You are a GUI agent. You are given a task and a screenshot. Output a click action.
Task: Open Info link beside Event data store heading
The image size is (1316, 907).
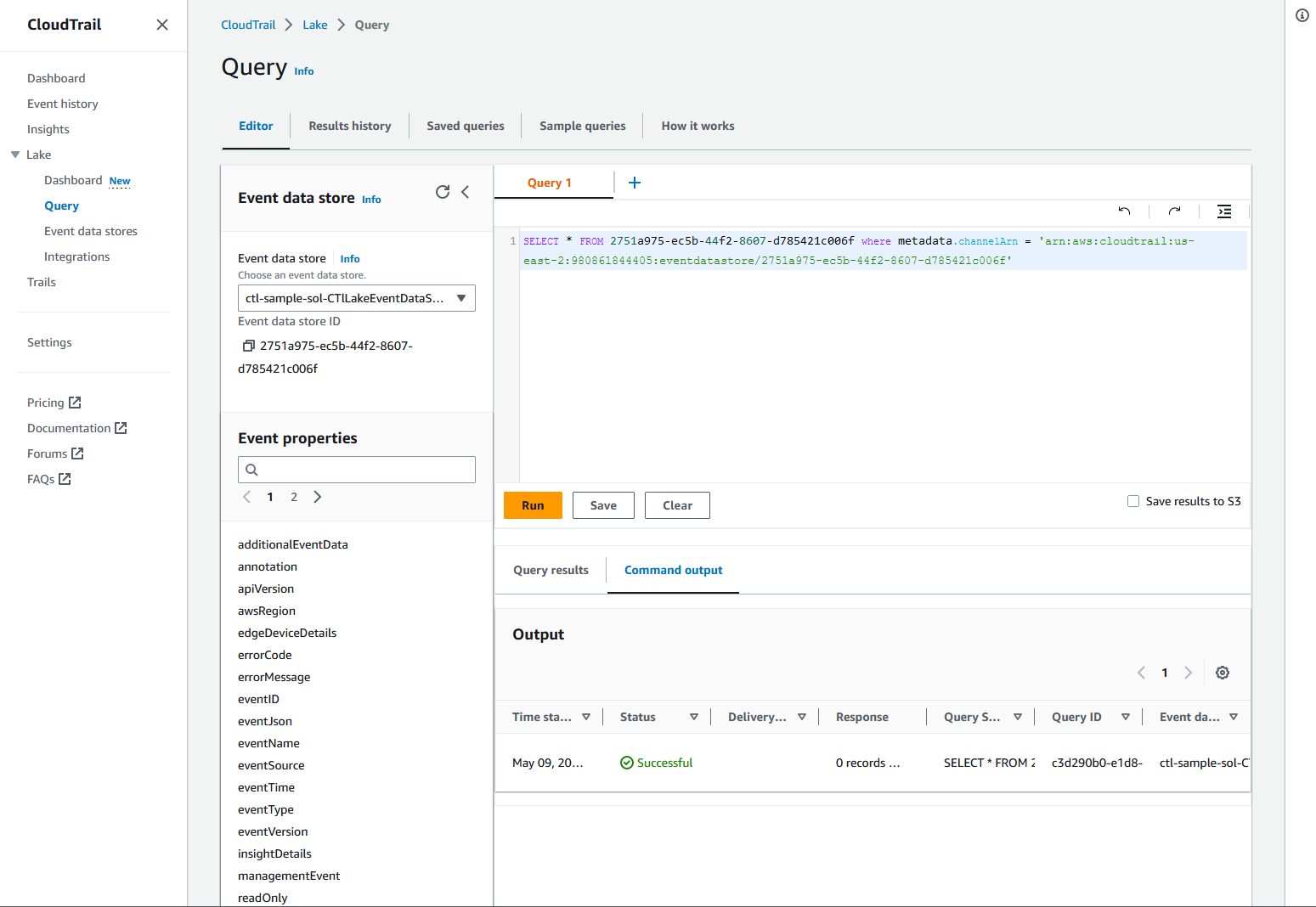[x=371, y=200]
